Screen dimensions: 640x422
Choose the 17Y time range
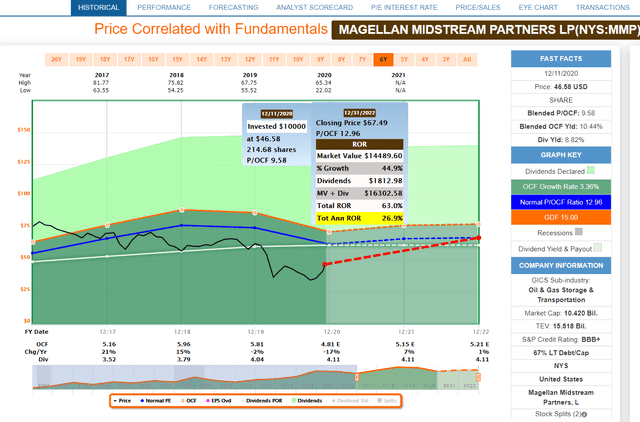(x=129, y=60)
